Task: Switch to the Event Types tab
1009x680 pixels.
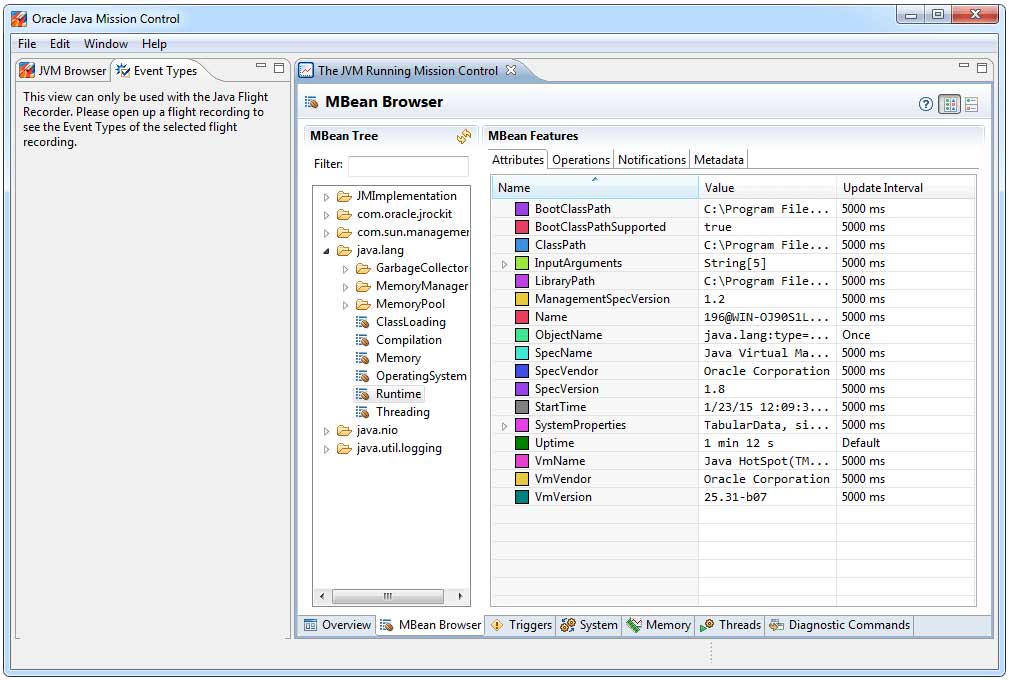Action: [158, 71]
